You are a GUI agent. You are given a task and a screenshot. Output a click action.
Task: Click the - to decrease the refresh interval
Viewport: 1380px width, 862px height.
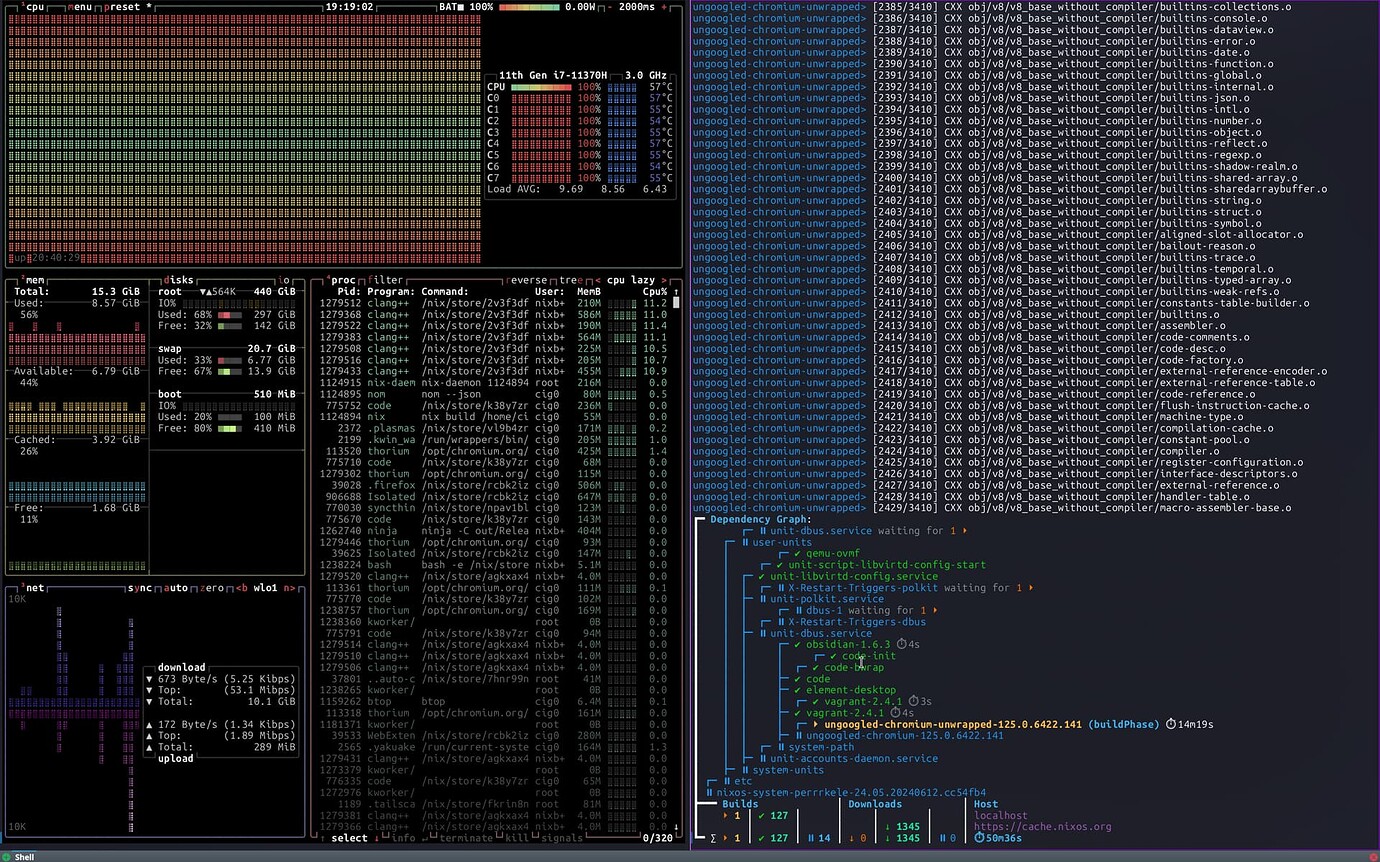pos(609,6)
